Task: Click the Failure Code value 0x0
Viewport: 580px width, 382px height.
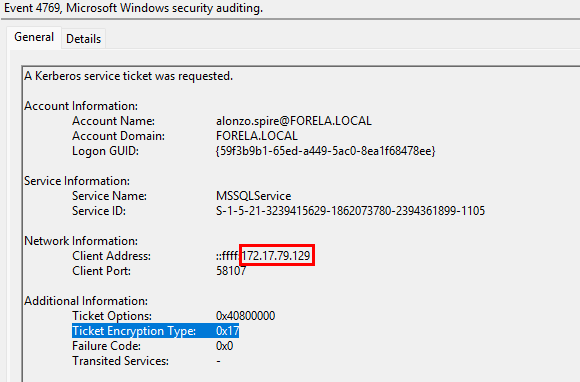Action: 225,346
